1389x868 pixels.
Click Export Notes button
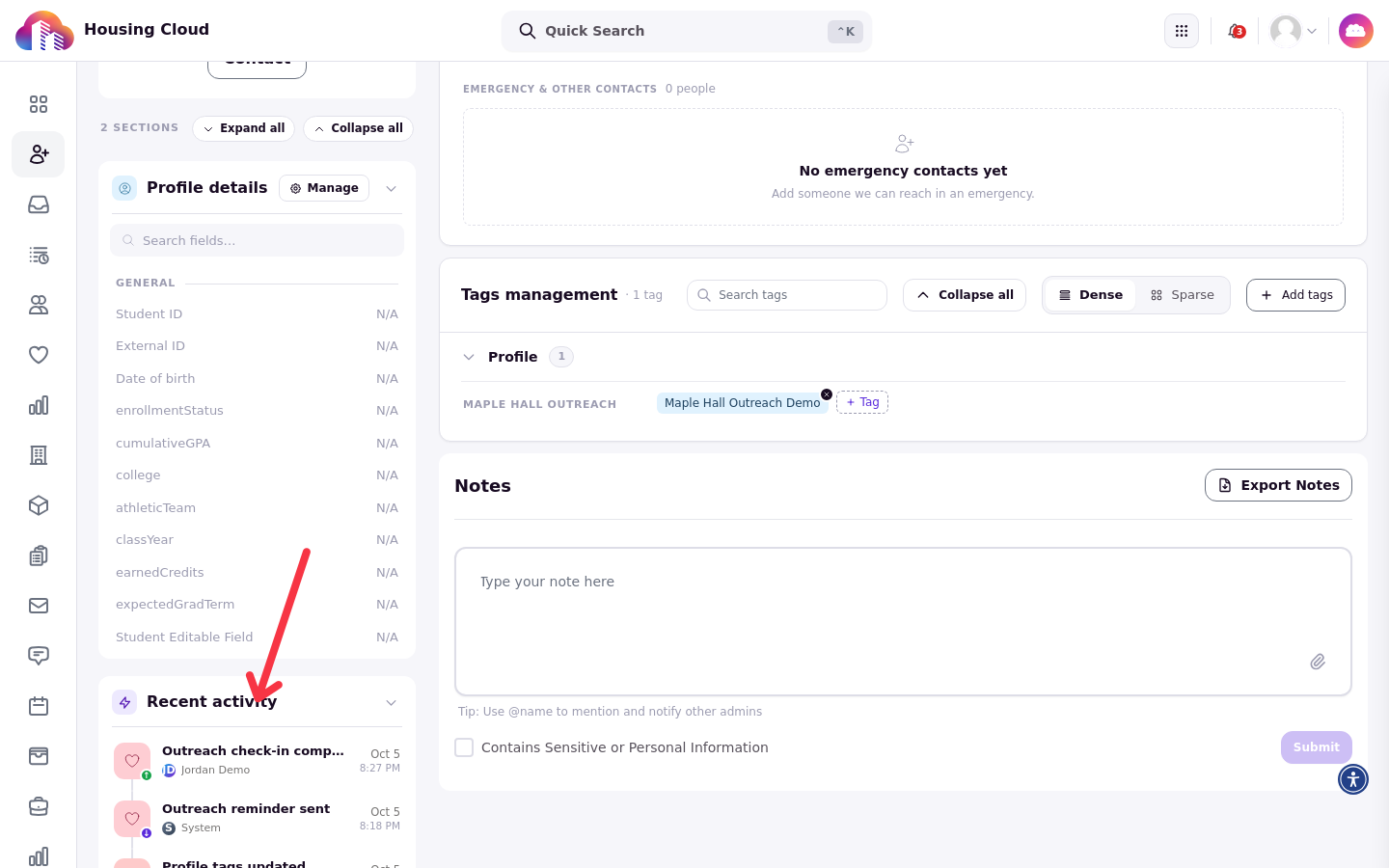[x=1278, y=485]
